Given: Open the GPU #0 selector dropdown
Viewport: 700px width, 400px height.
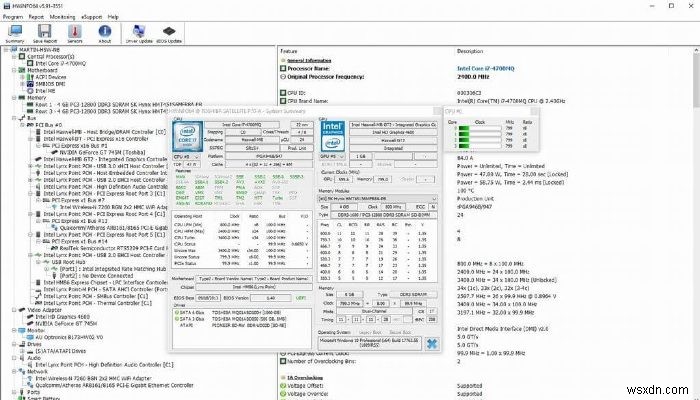Looking at the screenshot, I should pyautogui.click(x=333, y=157).
